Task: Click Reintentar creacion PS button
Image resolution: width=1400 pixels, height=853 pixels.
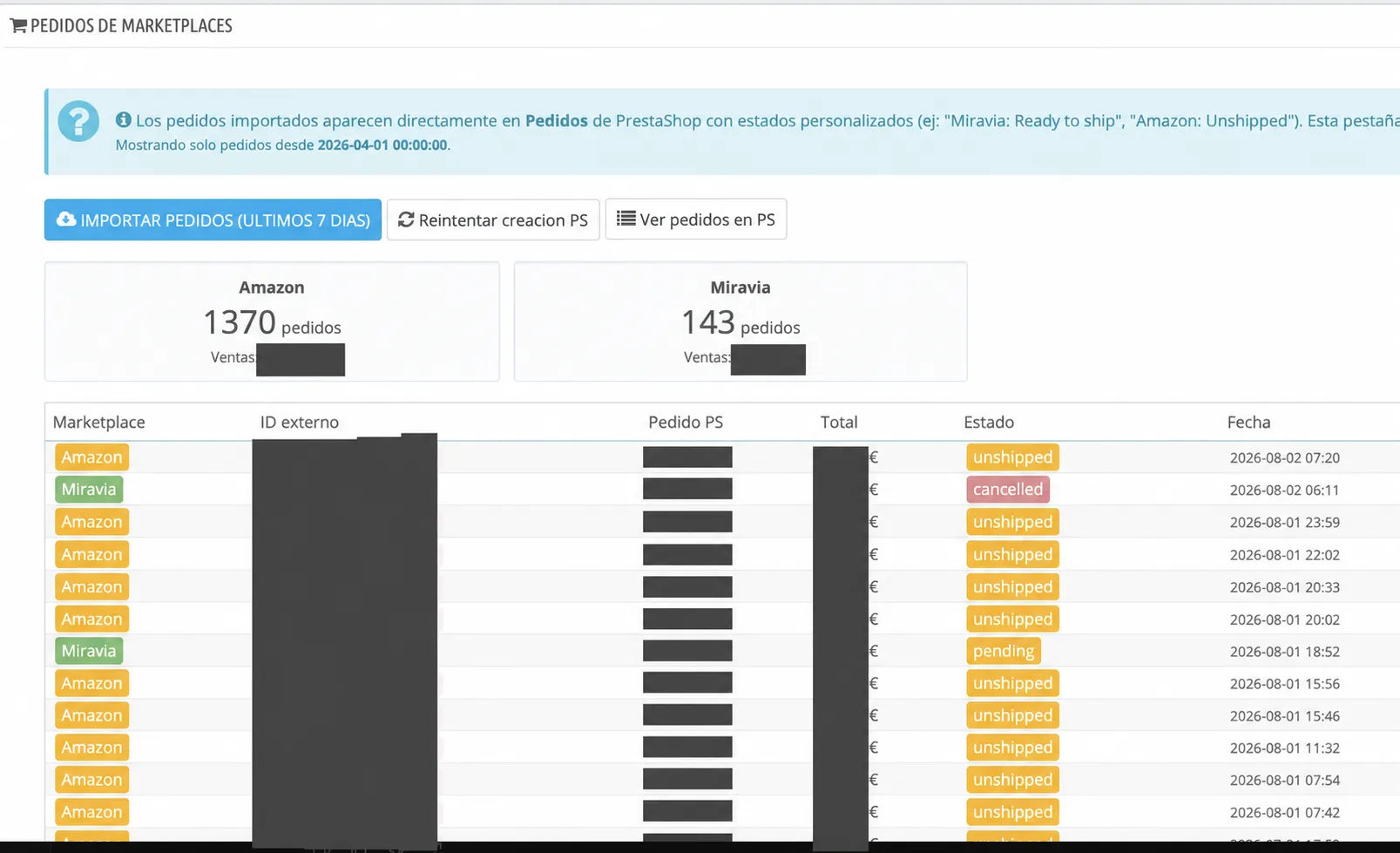Action: (493, 220)
